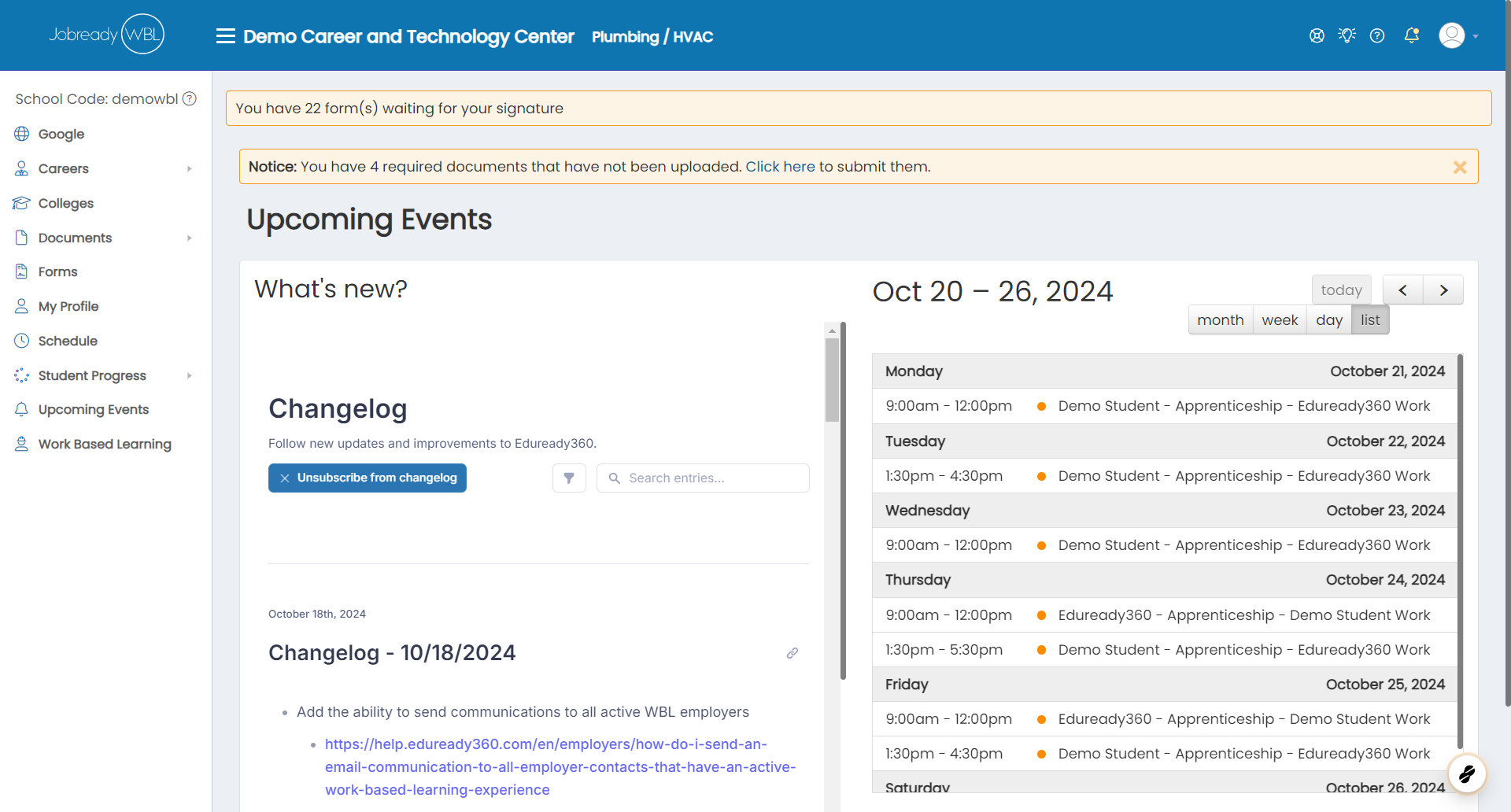The image size is (1511, 812).
Task: Open Forms in the sidebar
Action: pos(58,271)
